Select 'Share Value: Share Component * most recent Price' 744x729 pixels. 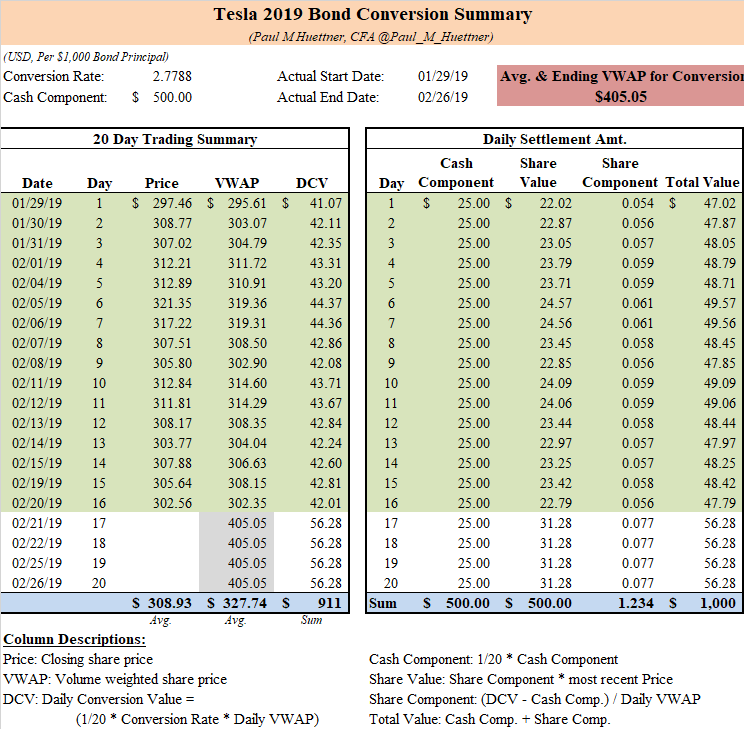pos(521,679)
